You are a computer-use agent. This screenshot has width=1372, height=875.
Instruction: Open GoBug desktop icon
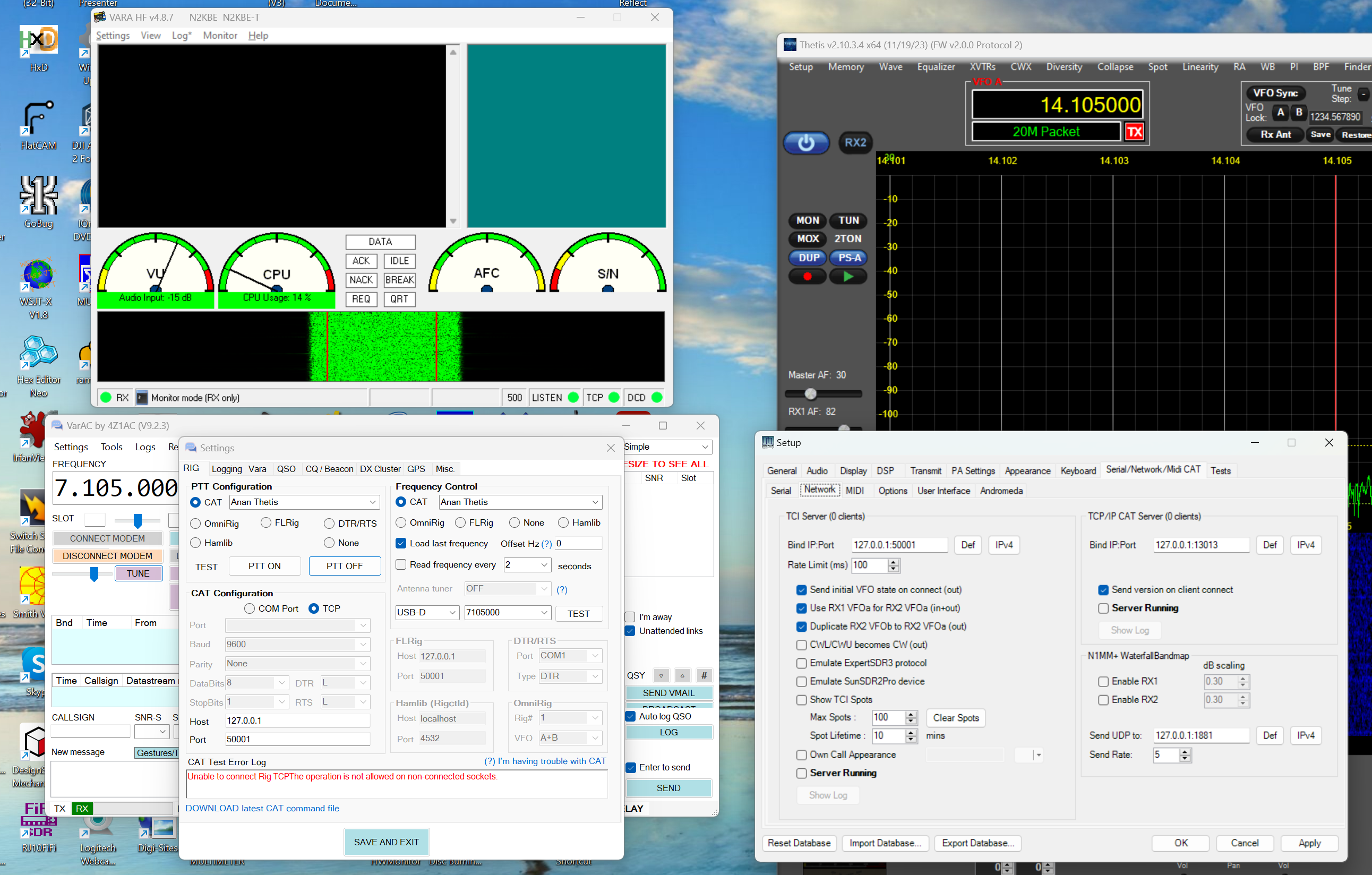pyautogui.click(x=38, y=202)
